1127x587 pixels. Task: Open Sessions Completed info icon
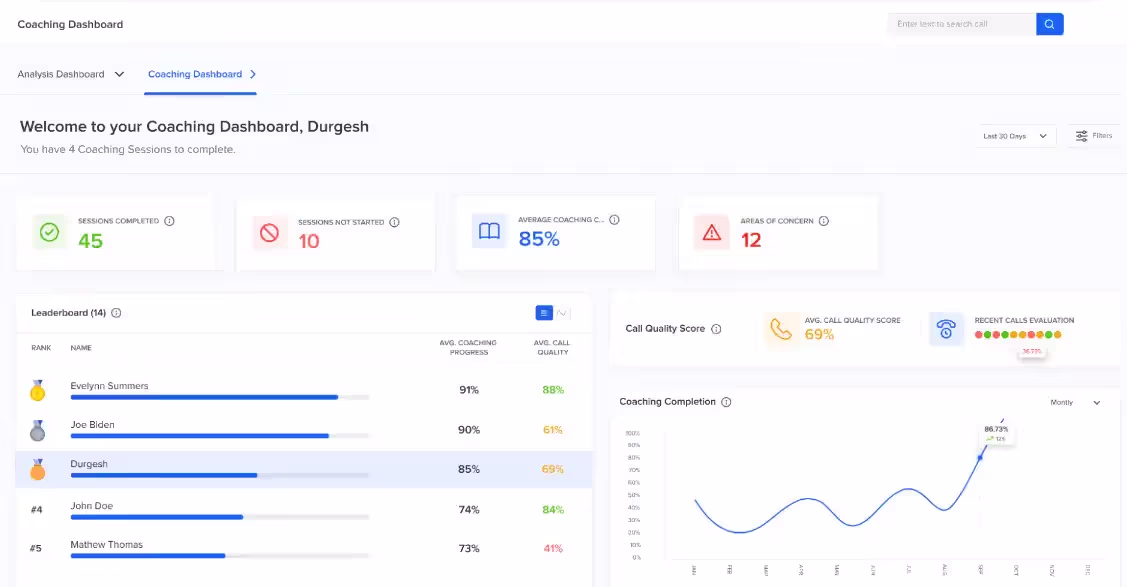coord(170,221)
